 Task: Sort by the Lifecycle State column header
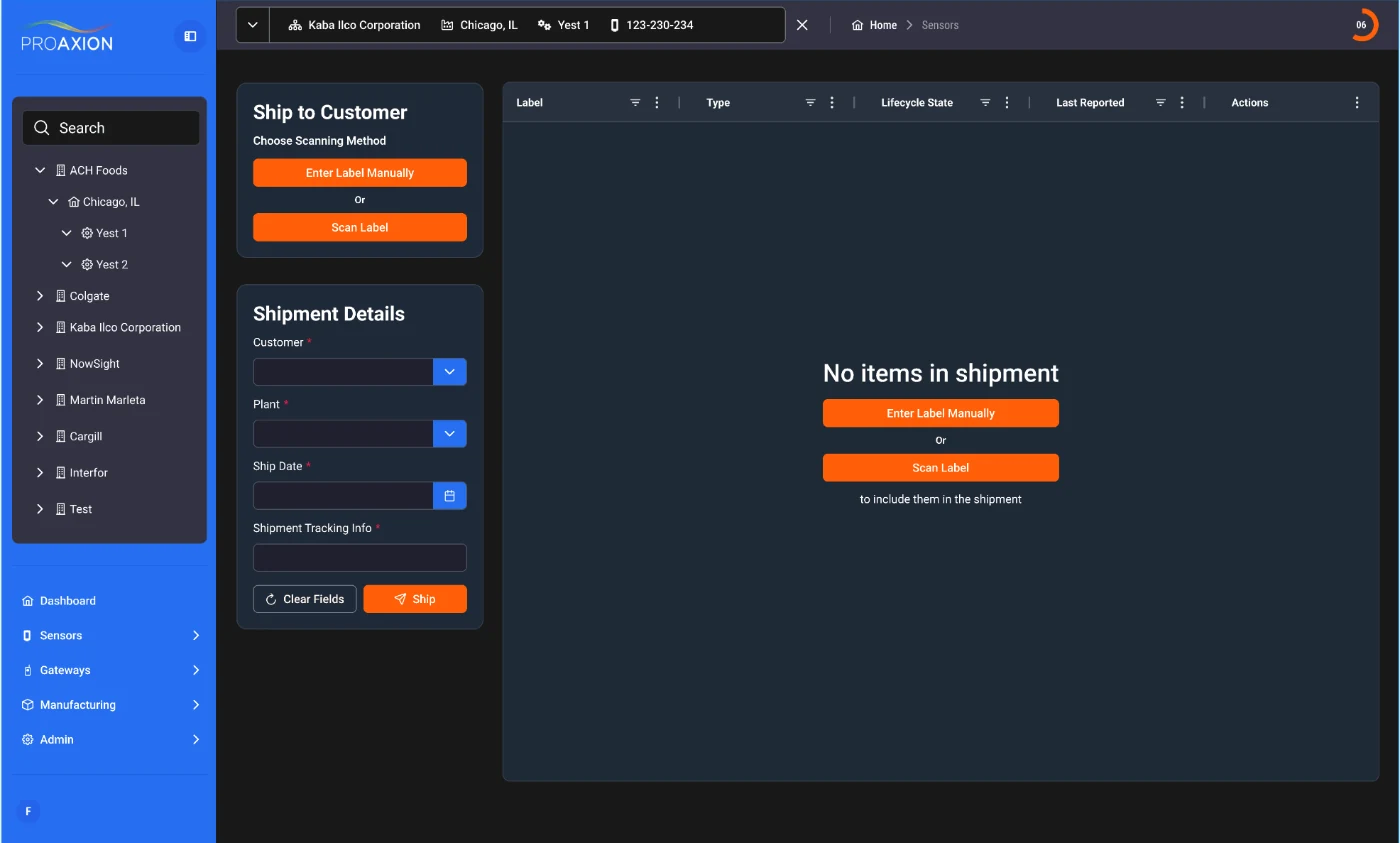[917, 103]
